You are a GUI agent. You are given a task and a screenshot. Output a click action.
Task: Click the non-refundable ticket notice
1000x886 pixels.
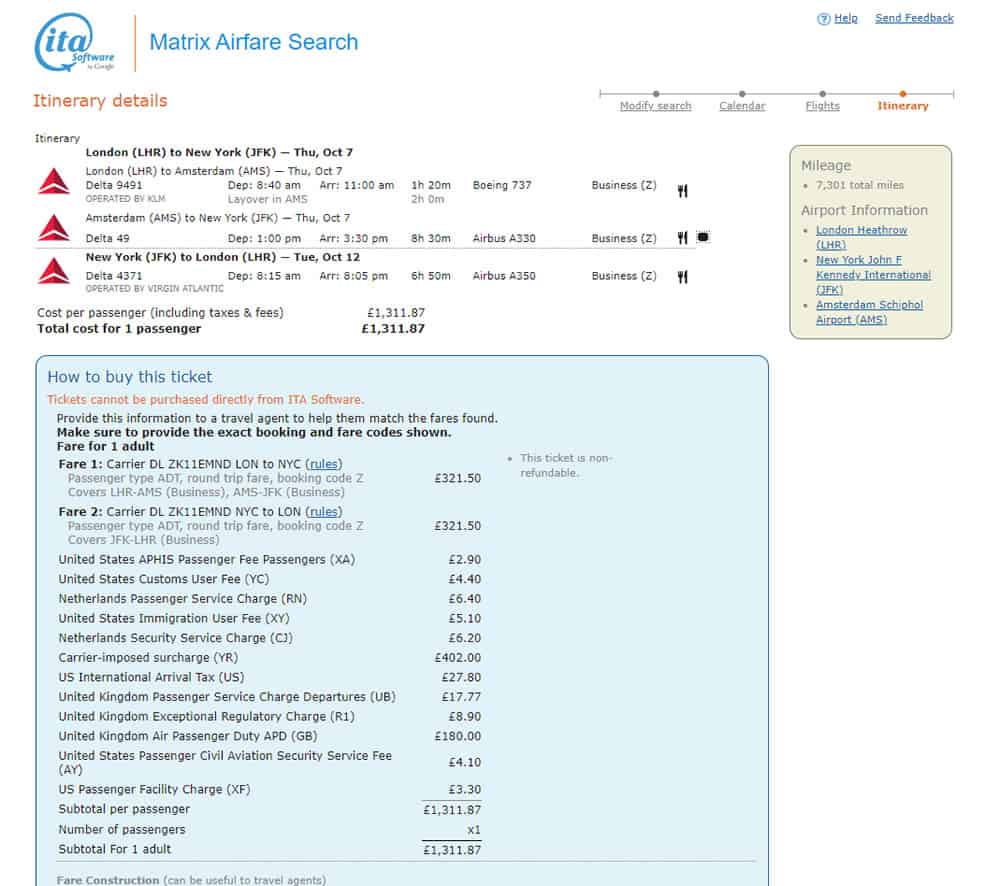click(x=566, y=466)
